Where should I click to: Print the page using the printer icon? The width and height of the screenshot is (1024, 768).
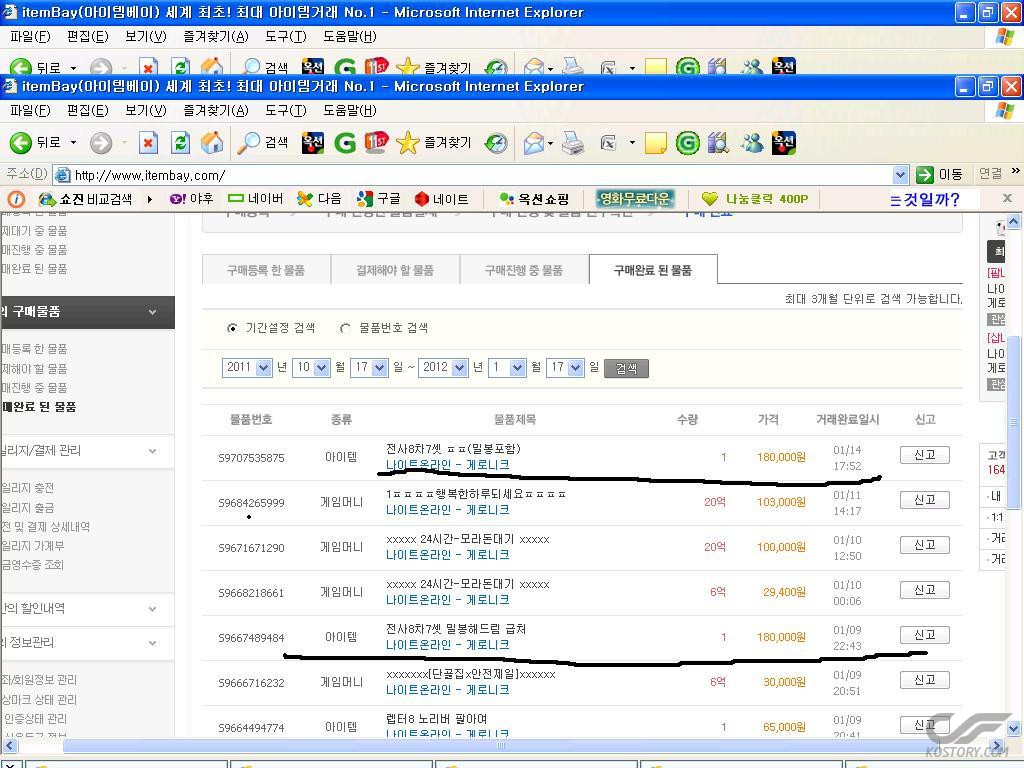point(573,142)
